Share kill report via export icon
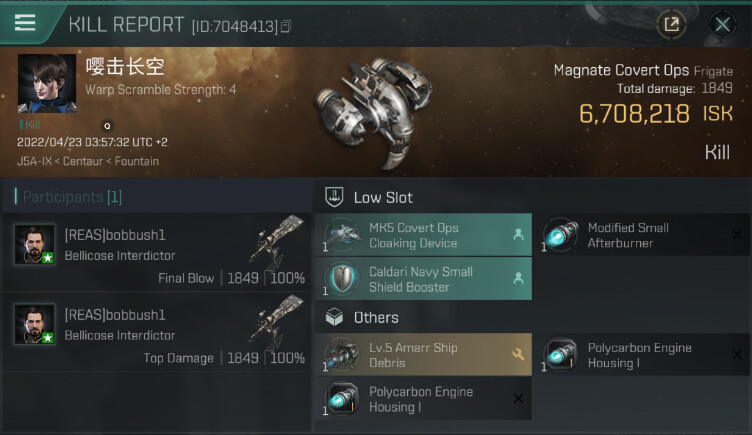Screen dimensions: 752x435 671,24
